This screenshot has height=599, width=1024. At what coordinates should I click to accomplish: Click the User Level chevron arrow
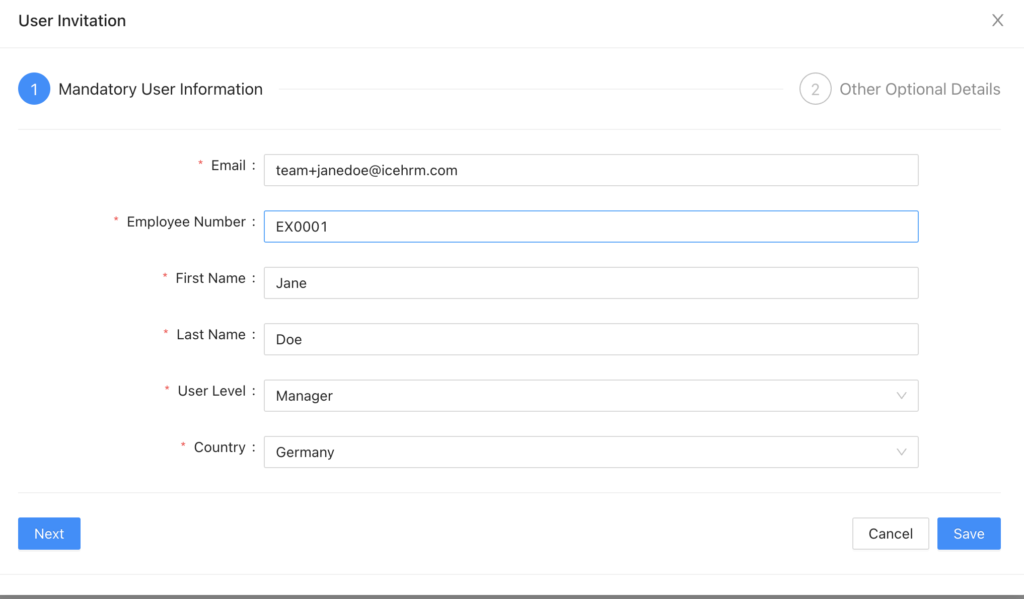[901, 396]
